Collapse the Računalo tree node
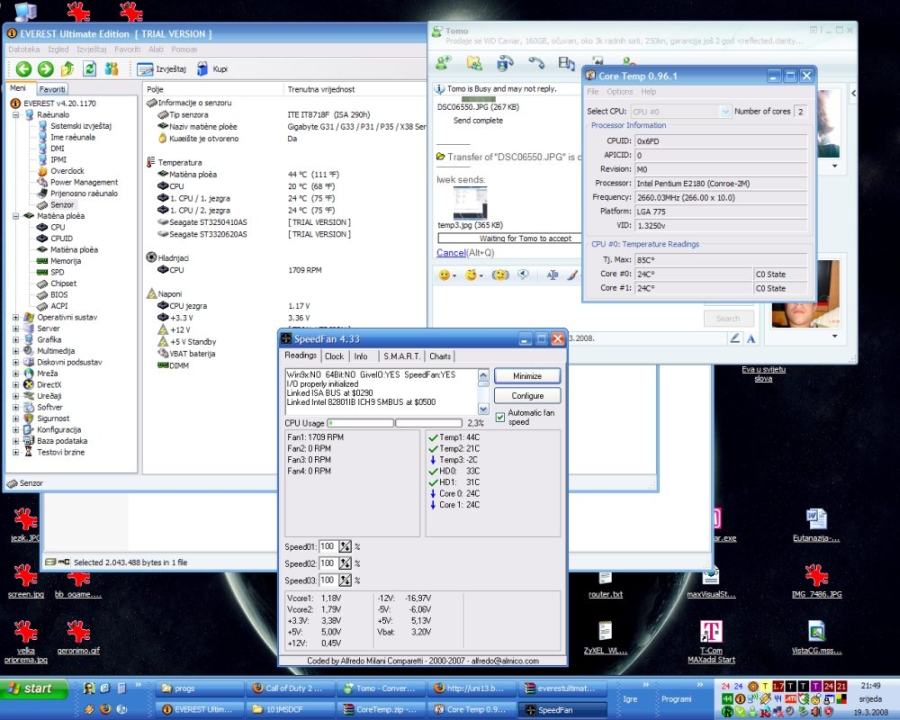Image resolution: width=900 pixels, height=720 pixels. point(17,115)
